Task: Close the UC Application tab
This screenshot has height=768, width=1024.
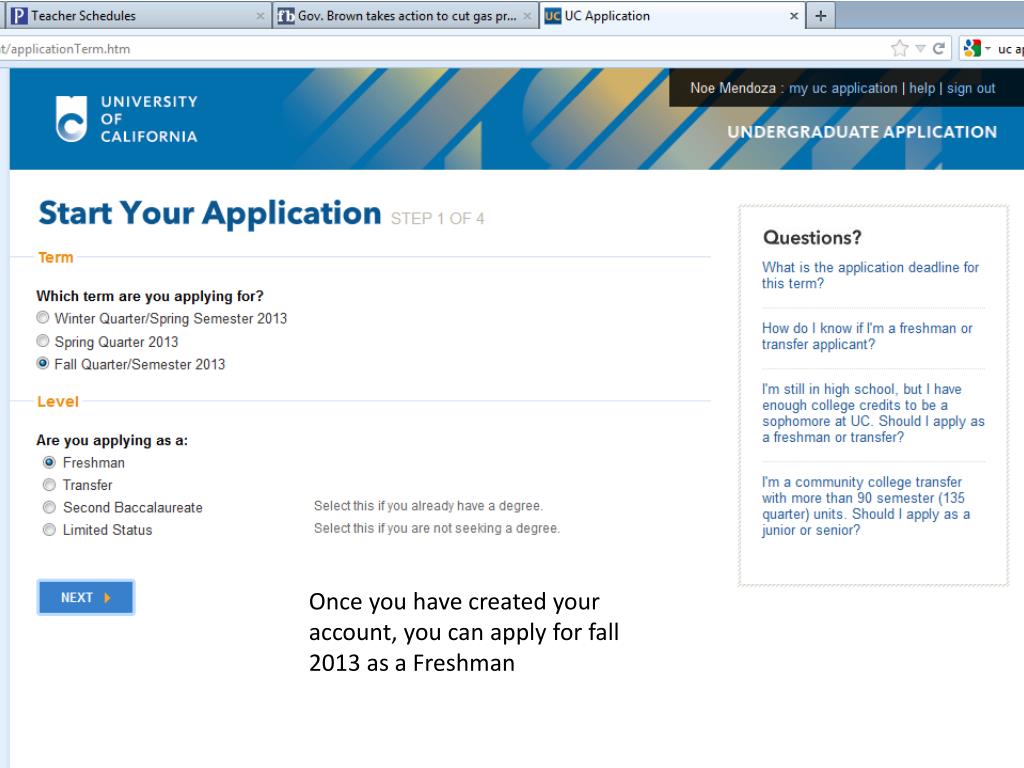Action: (x=794, y=16)
